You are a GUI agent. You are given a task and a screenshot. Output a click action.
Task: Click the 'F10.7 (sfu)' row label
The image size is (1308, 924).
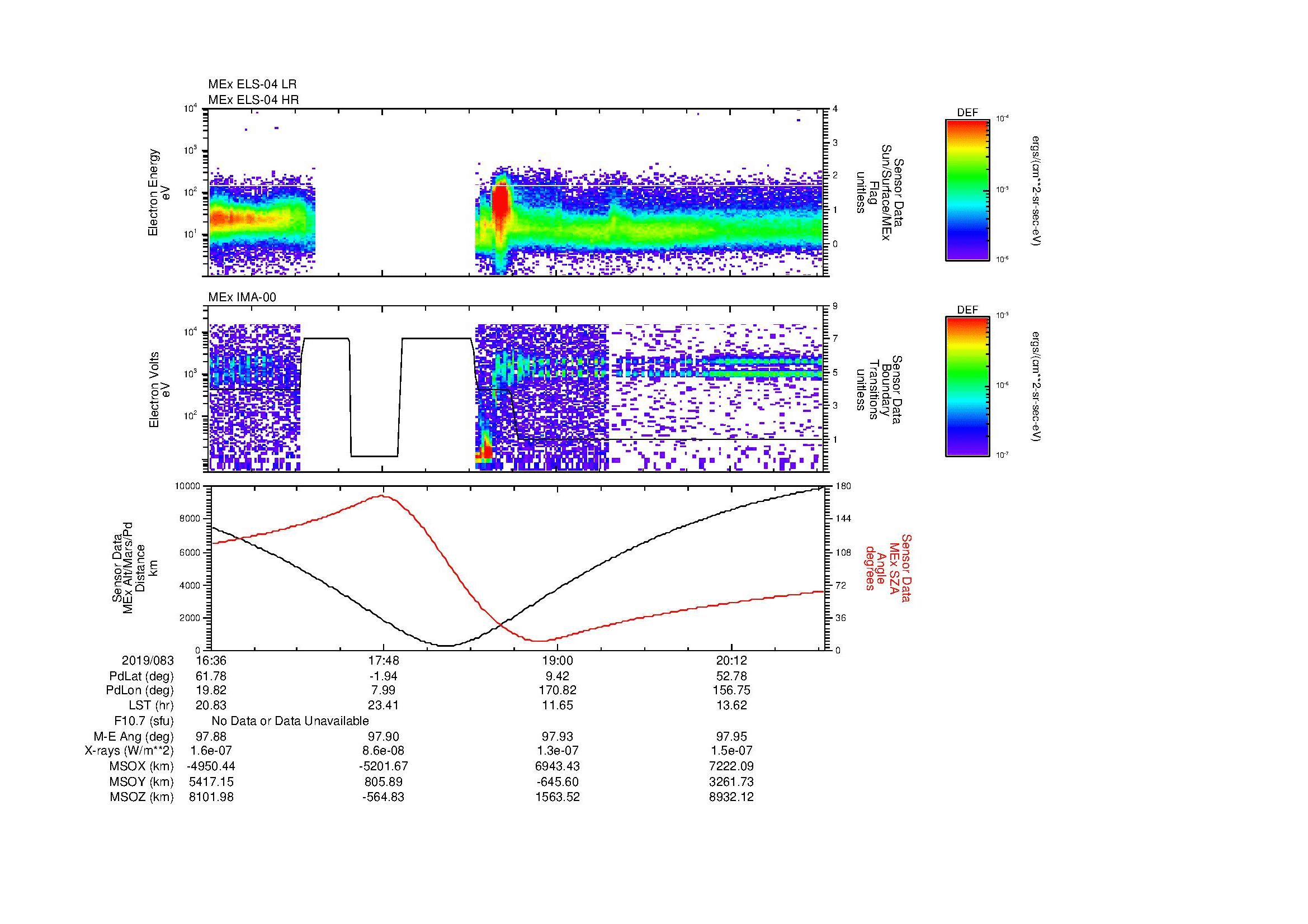tap(144, 721)
